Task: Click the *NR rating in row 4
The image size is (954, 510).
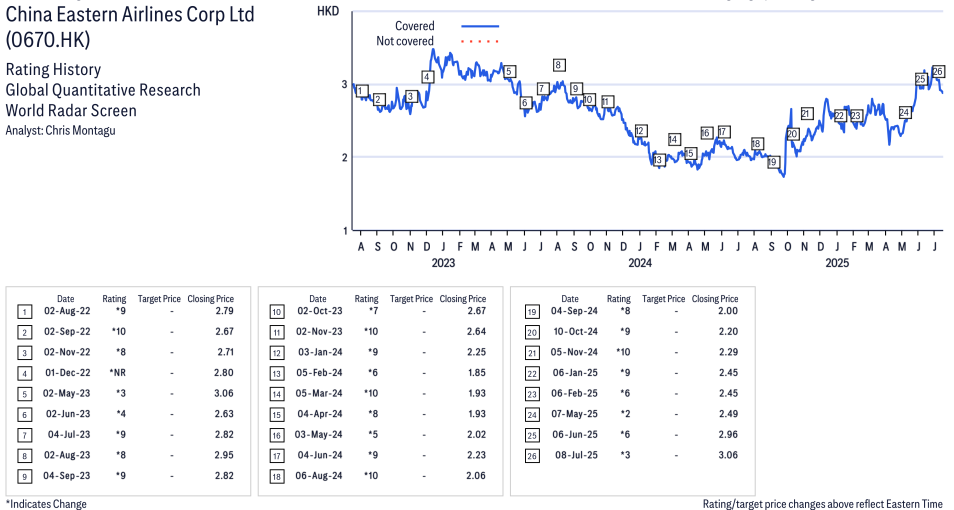Action: point(117,372)
